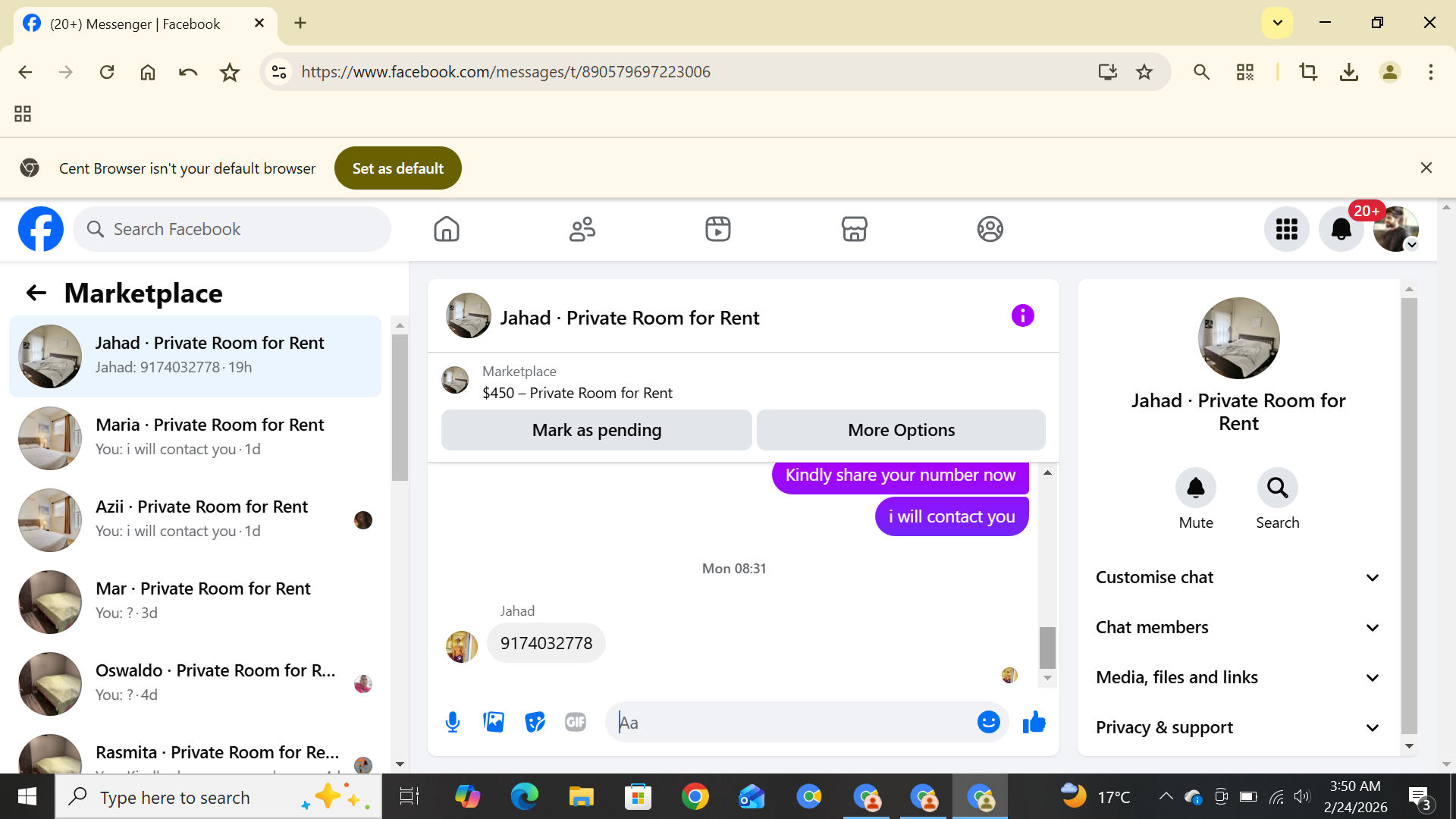Click Mark as pending button
This screenshot has height=819, width=1456.
coord(596,430)
